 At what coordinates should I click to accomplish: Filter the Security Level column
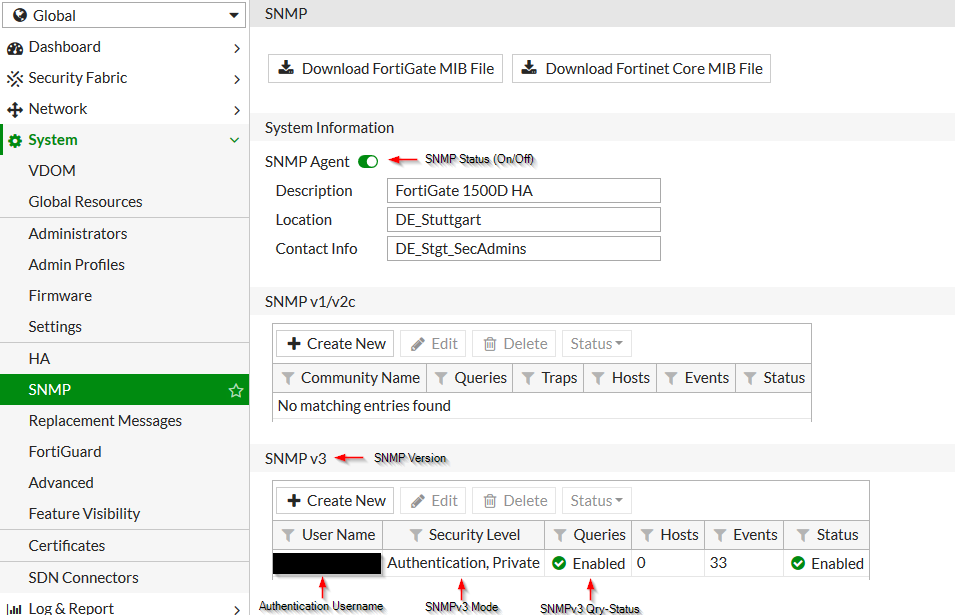coord(416,535)
